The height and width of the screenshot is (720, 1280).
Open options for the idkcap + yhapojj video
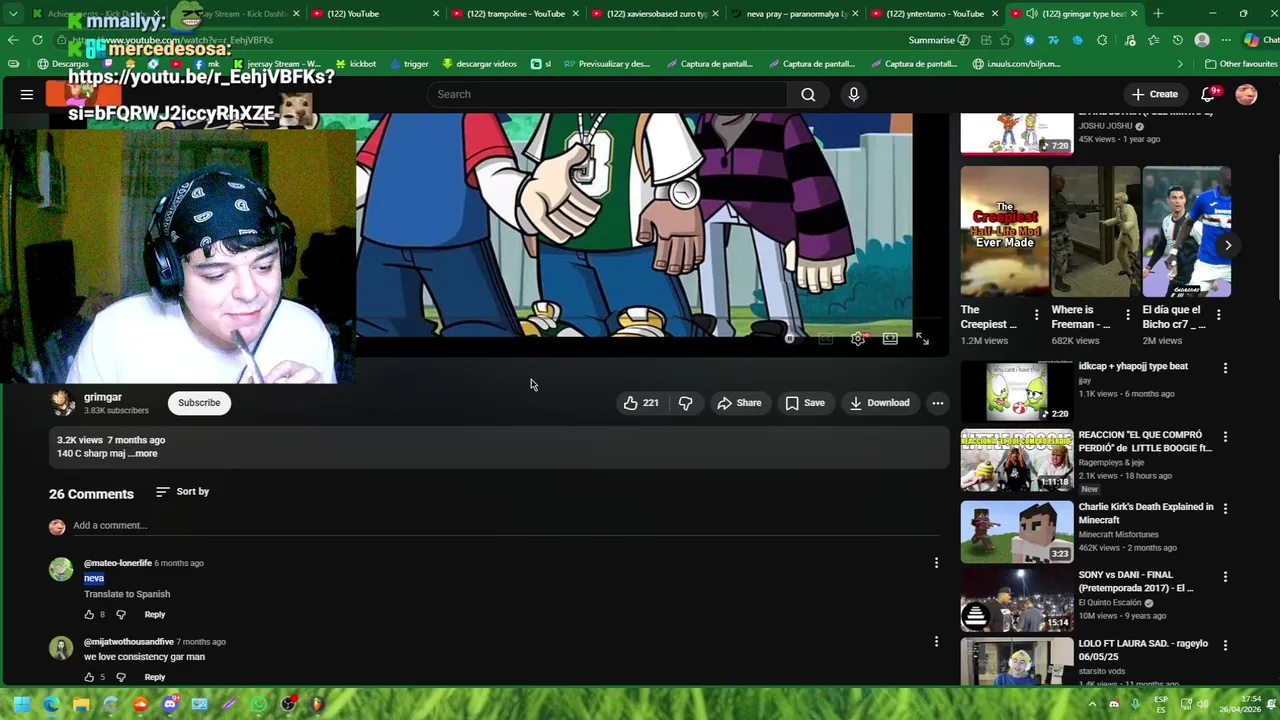[1225, 368]
